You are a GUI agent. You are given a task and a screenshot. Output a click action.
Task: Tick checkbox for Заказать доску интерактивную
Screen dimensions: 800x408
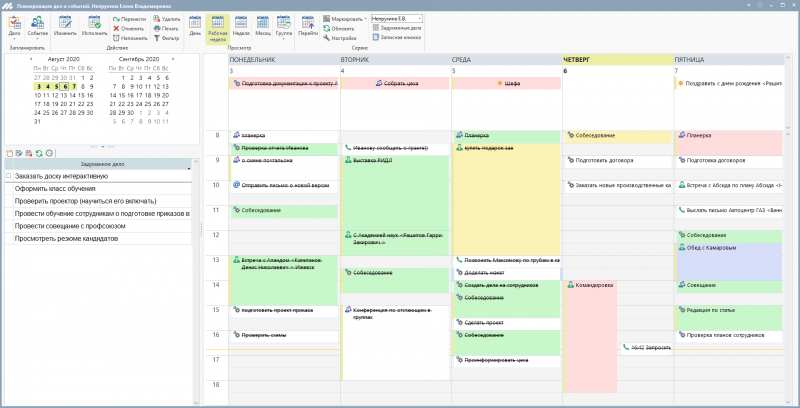point(8,176)
